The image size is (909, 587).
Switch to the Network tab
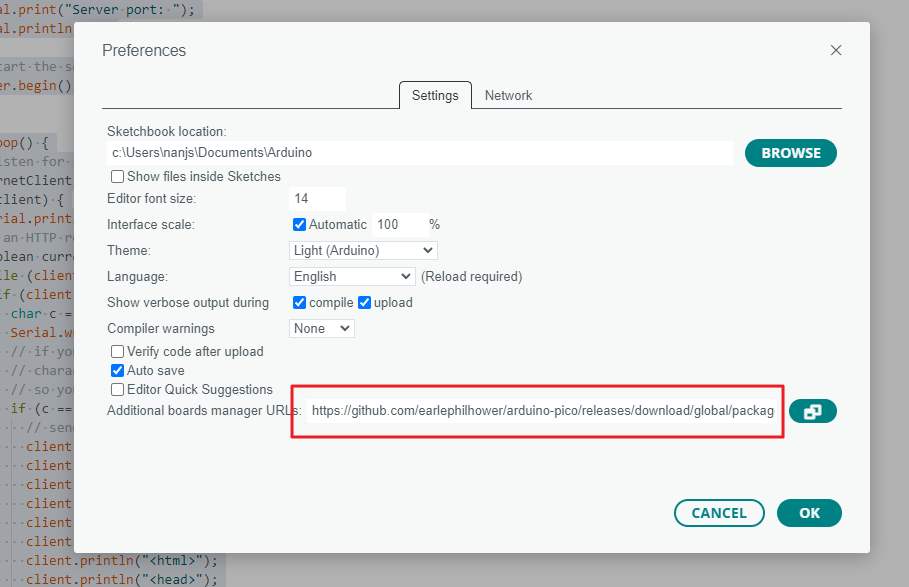pyautogui.click(x=508, y=95)
